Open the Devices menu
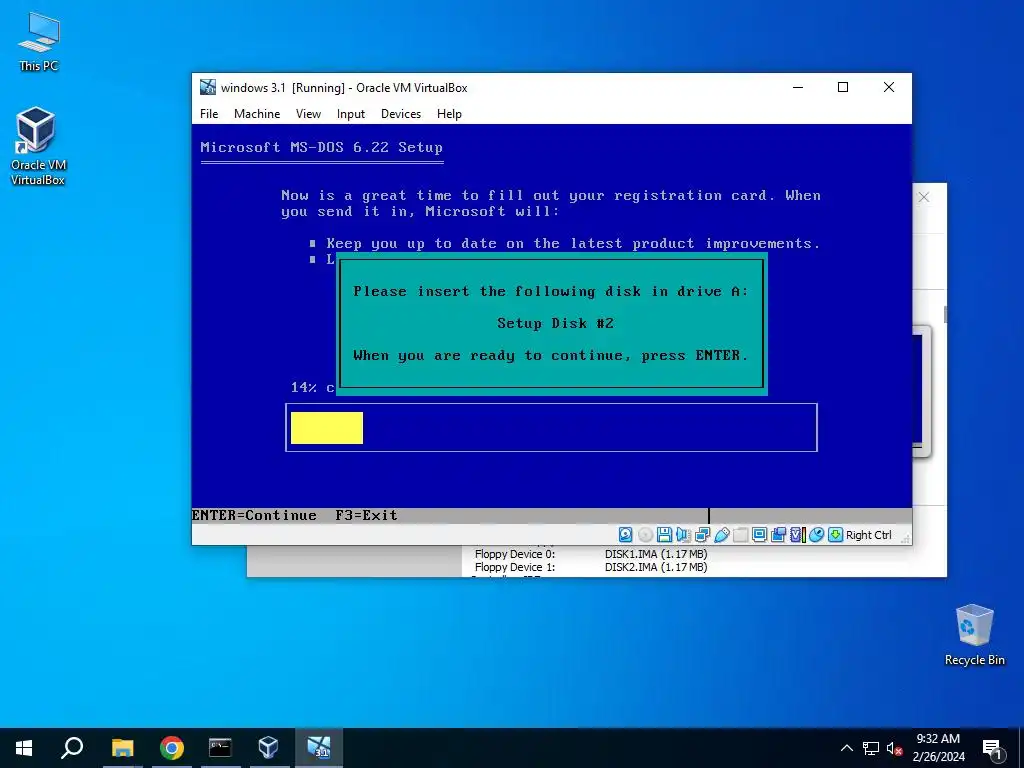The height and width of the screenshot is (768, 1024). click(401, 114)
